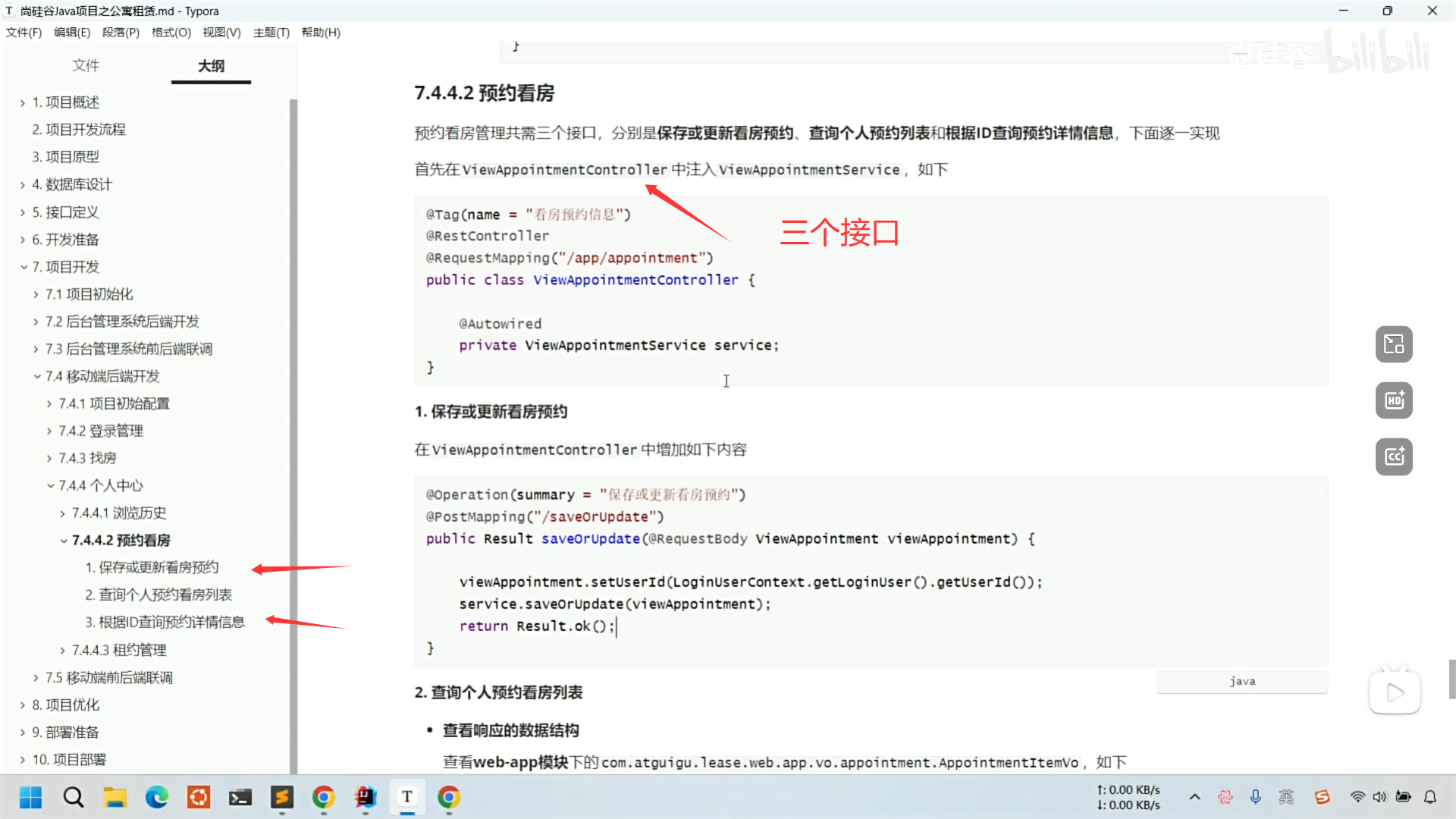Open IntelliJ IDEA from the taskbar
This screenshot has width=1456, height=819.
(x=366, y=797)
